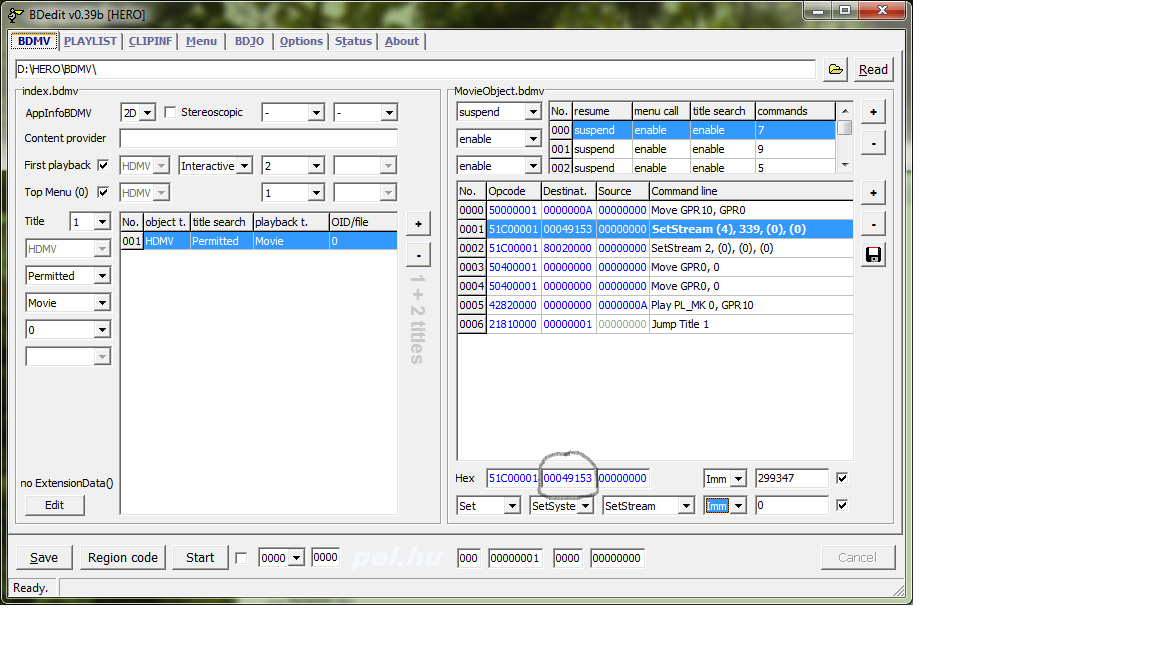Screen dimensions: 1152x648
Task: Toggle the Stereoscopic checkbox
Action: (x=170, y=112)
